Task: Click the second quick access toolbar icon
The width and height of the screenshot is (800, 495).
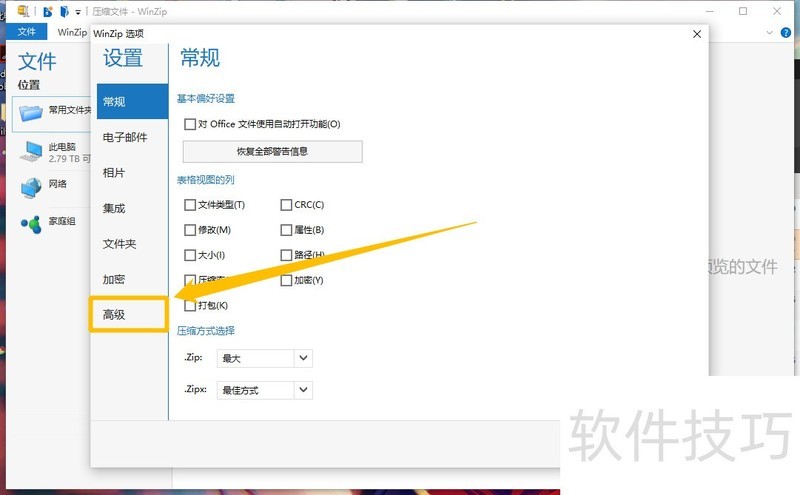Action: pos(65,11)
